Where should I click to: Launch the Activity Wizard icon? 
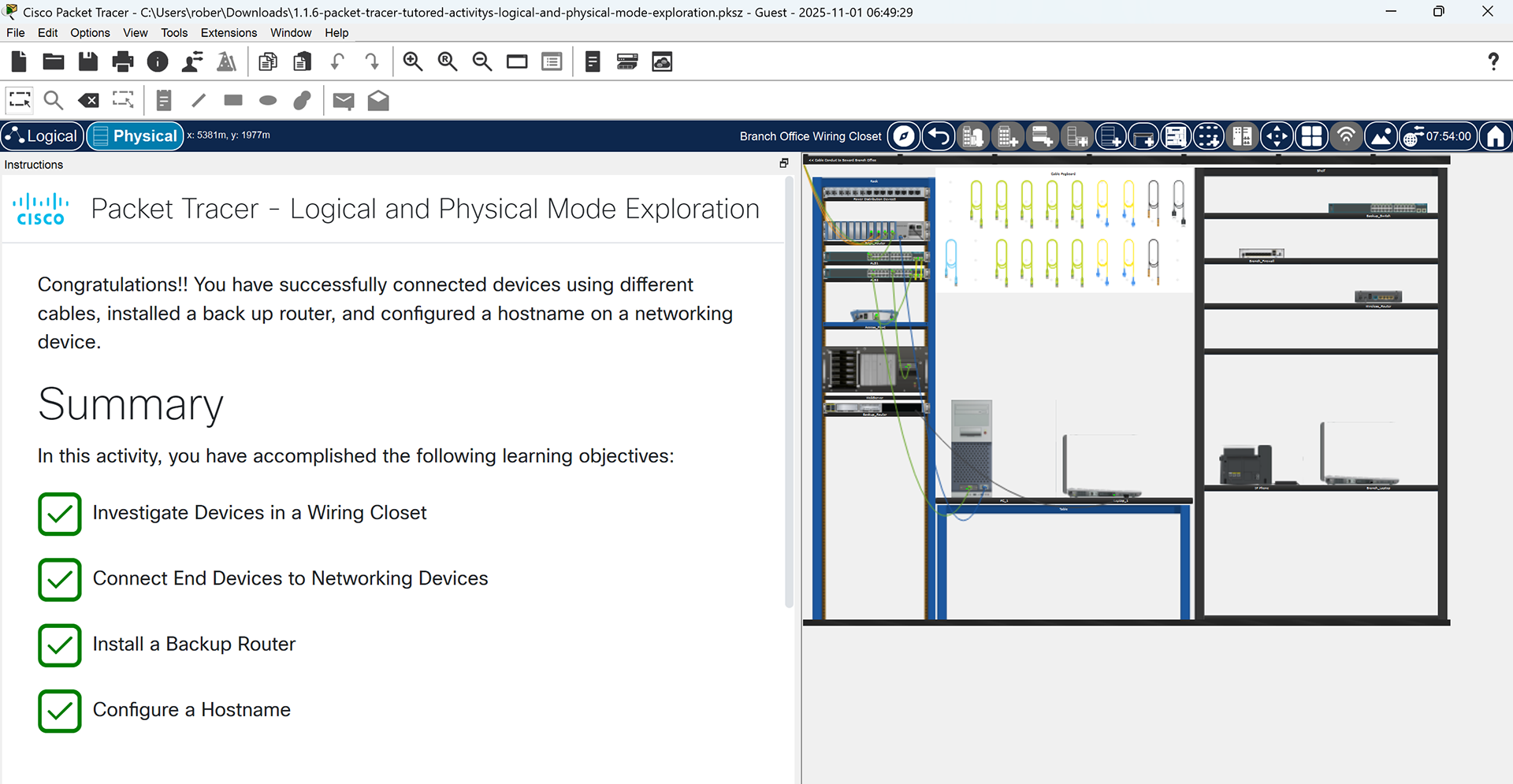[x=227, y=61]
